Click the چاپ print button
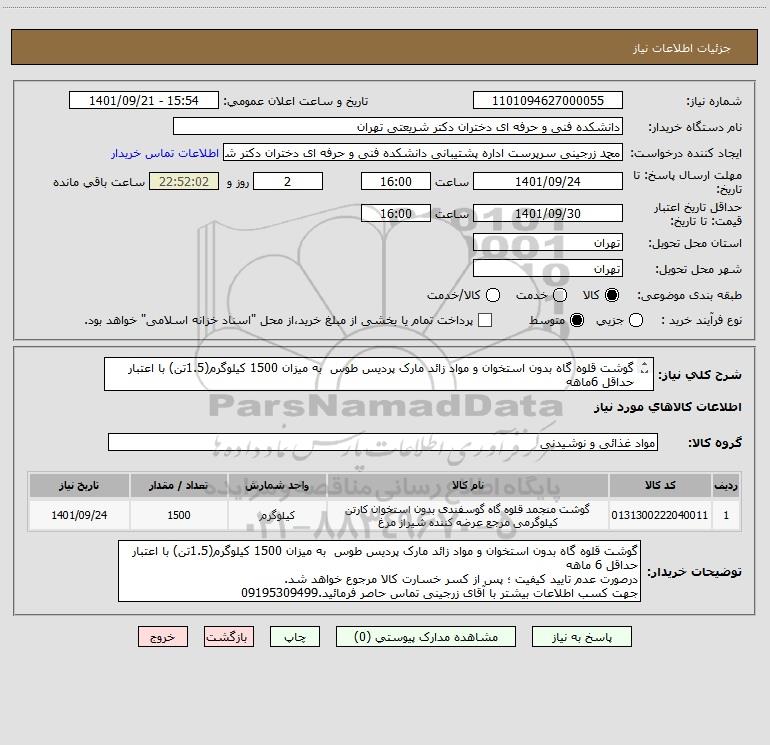The height and width of the screenshot is (745, 770). (295, 636)
